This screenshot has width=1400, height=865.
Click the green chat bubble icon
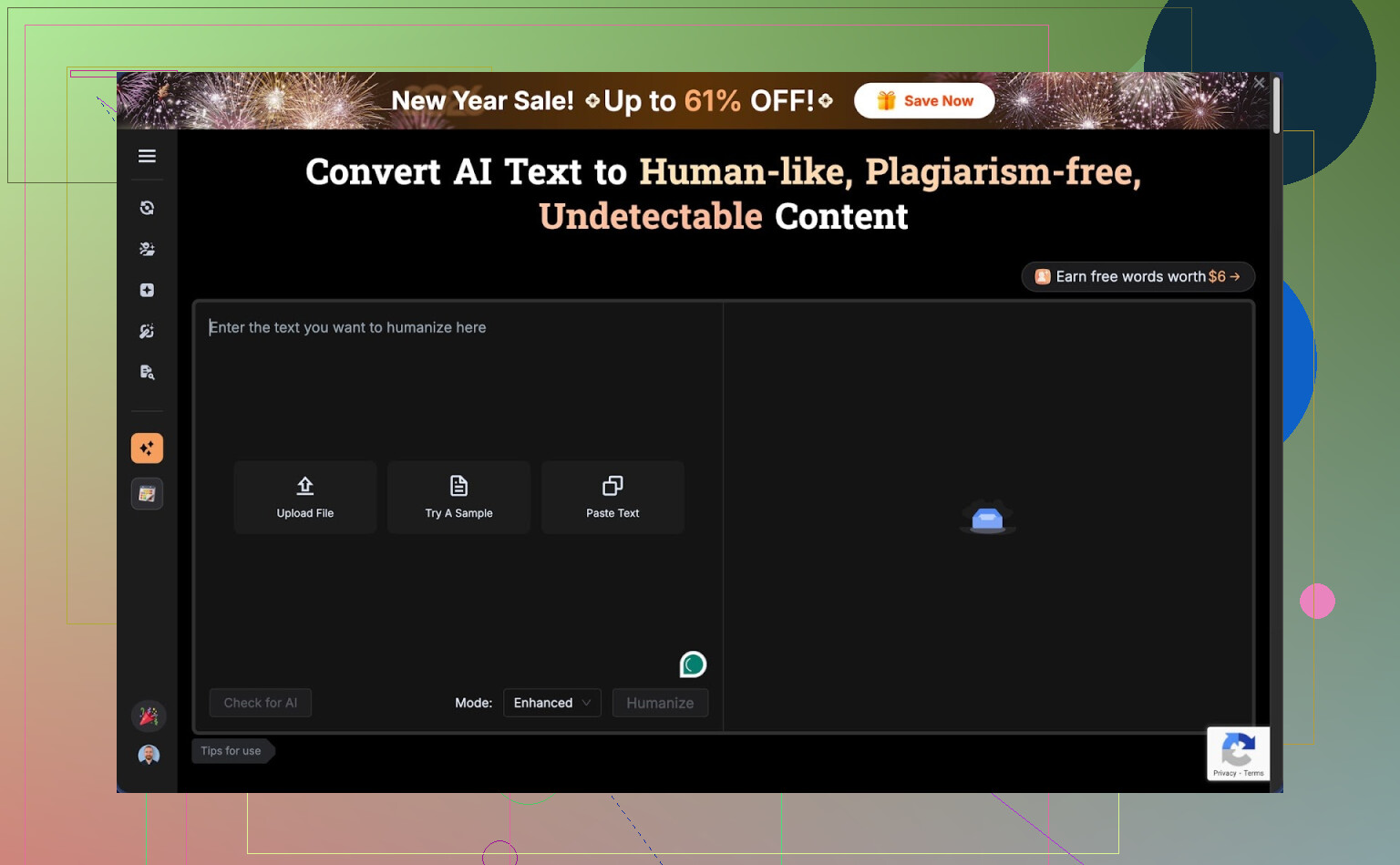coord(693,664)
